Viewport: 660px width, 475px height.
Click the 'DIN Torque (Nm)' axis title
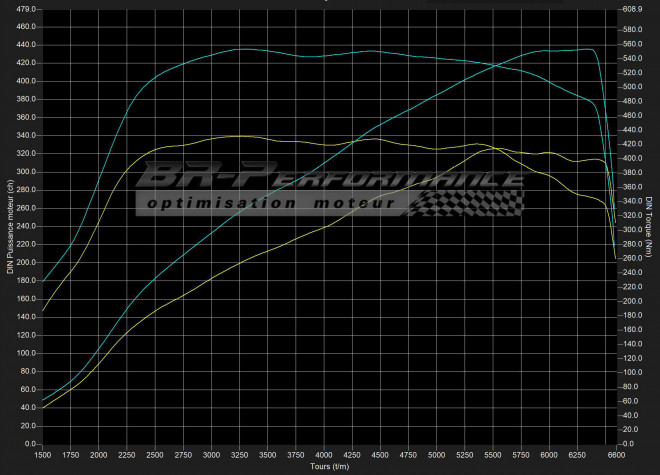point(649,226)
